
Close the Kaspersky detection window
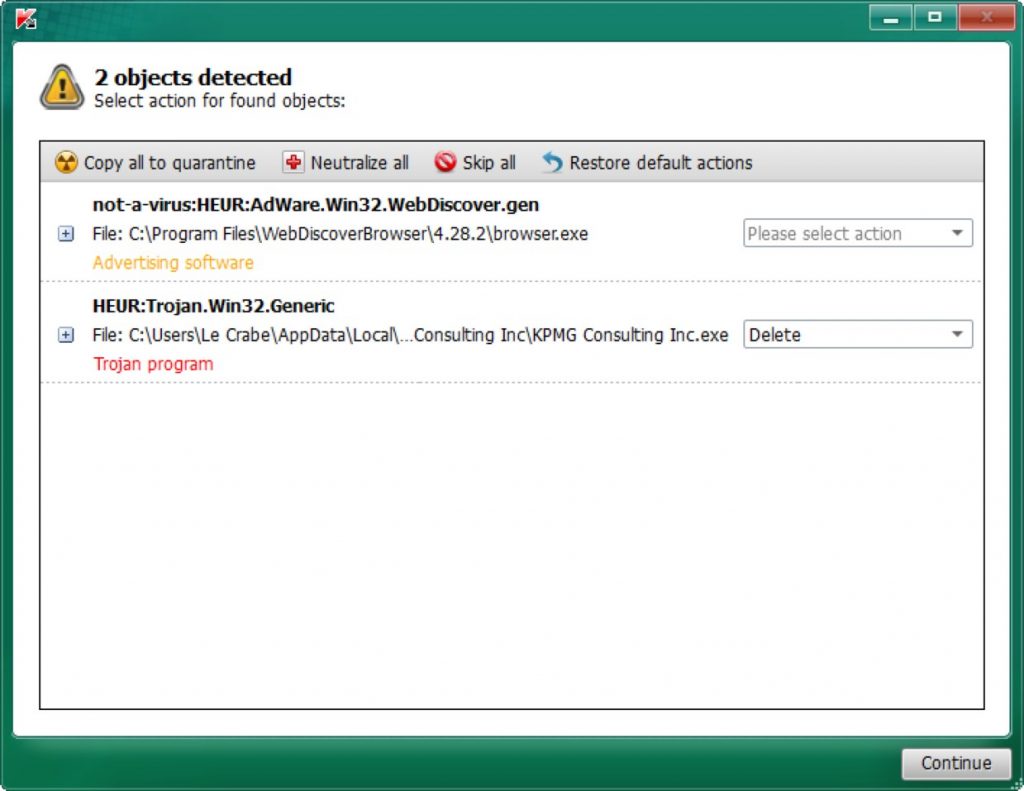tap(986, 17)
